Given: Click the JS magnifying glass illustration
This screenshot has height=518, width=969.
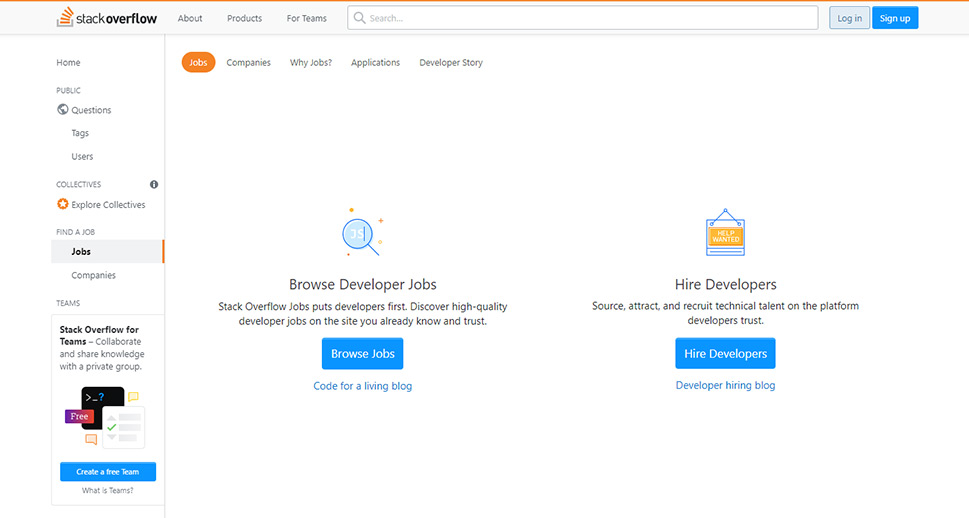Looking at the screenshot, I should click(363, 232).
